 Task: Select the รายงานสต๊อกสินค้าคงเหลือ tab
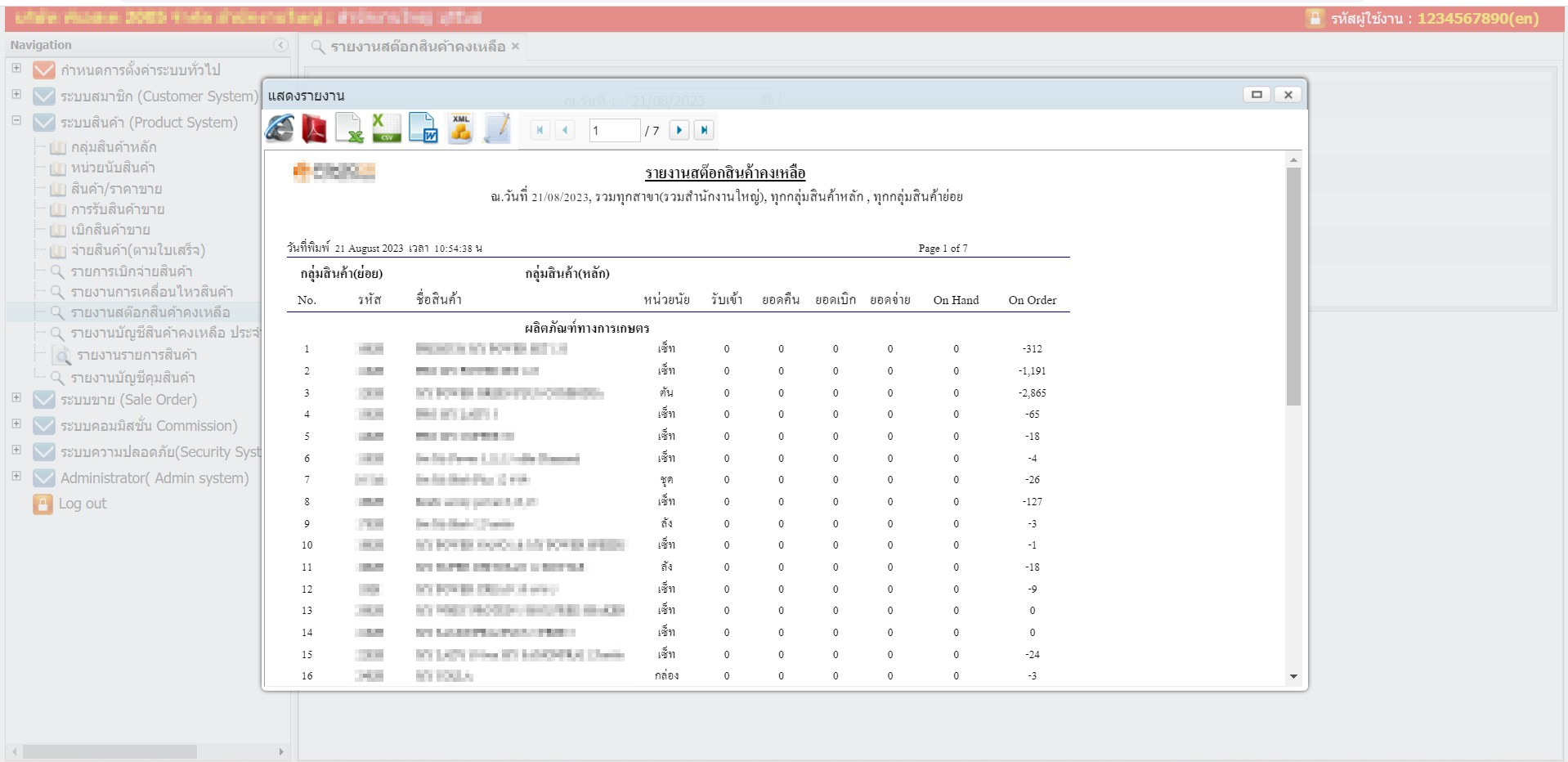[x=417, y=47]
